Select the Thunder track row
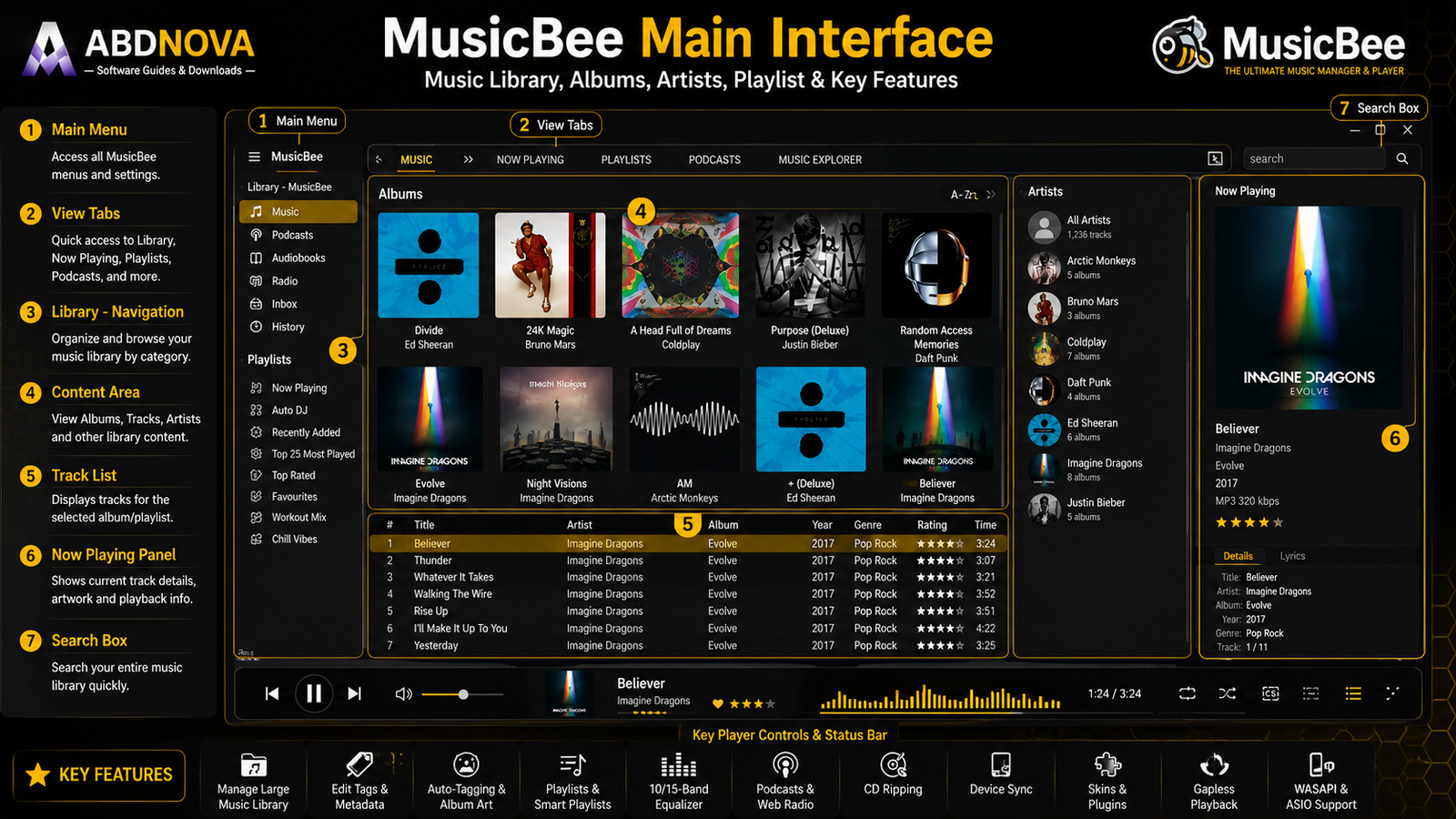Screen dimensions: 1456x819 pos(686,561)
